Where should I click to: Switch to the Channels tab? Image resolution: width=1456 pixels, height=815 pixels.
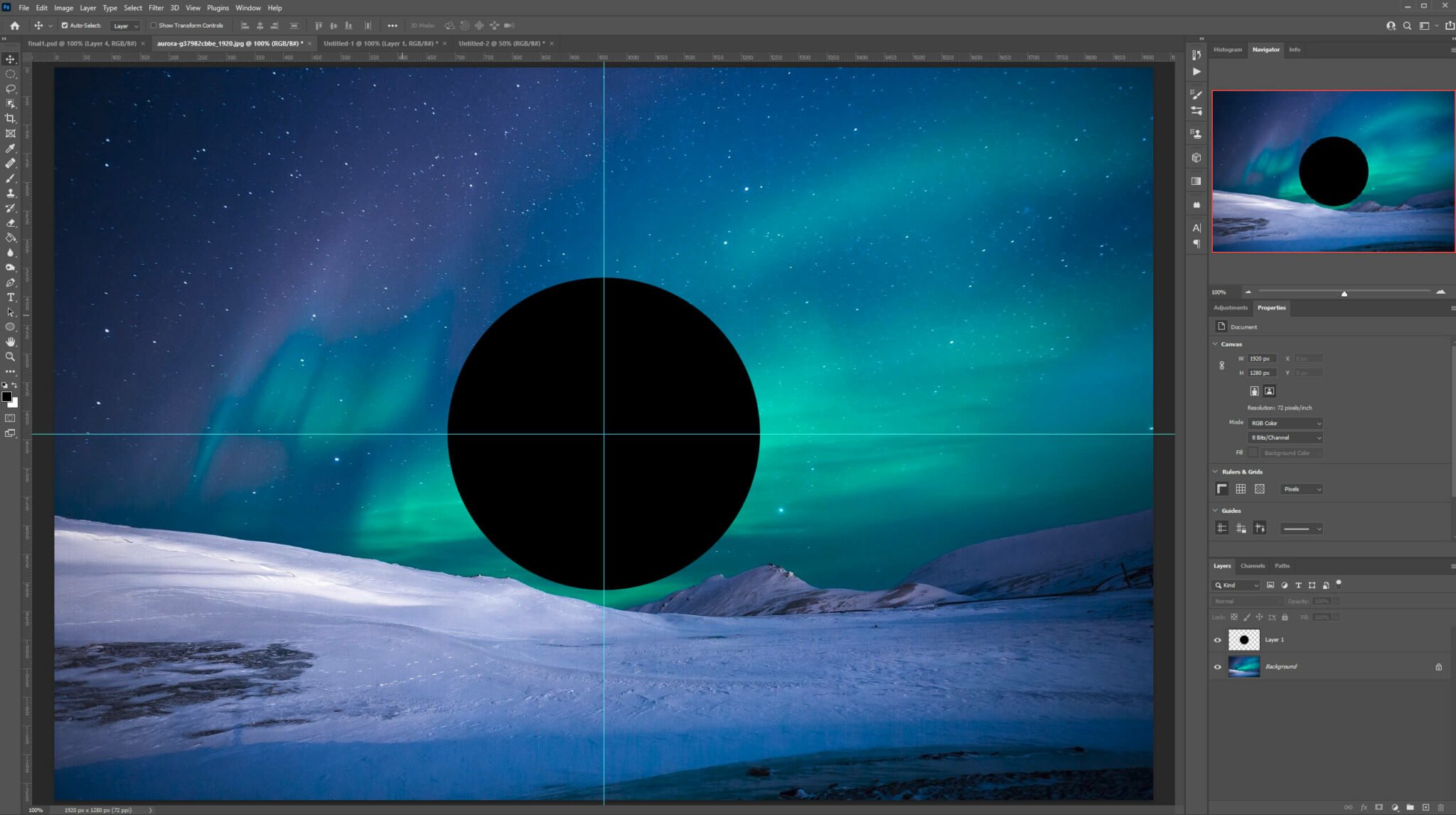(1253, 565)
